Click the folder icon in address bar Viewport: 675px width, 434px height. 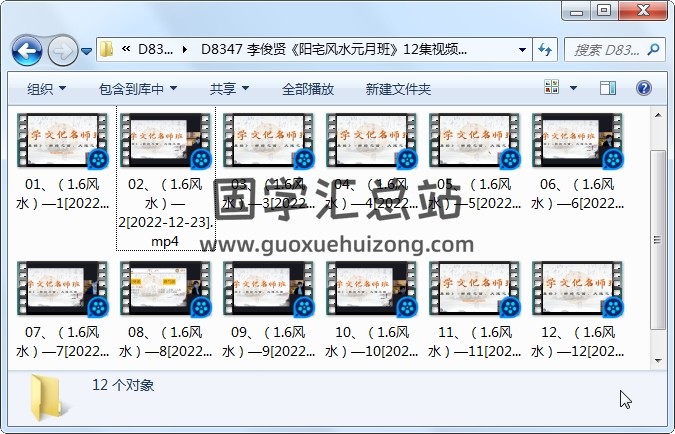106,50
